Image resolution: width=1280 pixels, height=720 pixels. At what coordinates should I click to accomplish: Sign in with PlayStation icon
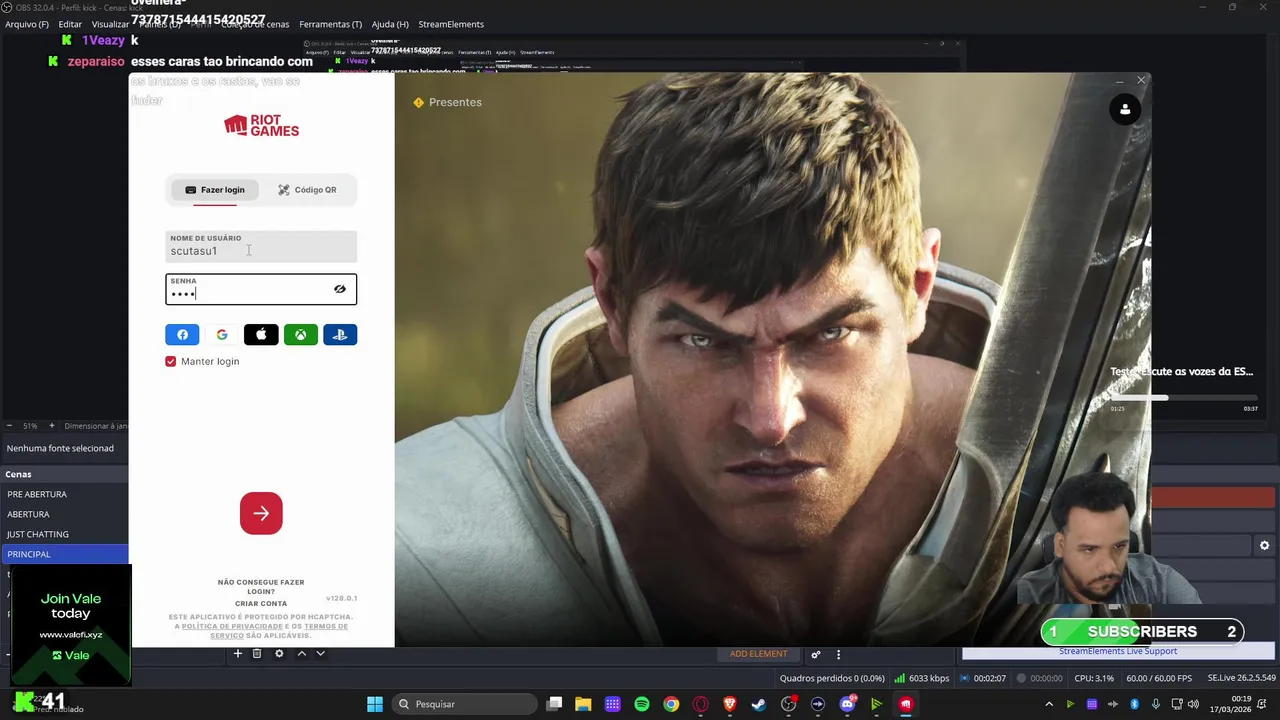[340, 335]
